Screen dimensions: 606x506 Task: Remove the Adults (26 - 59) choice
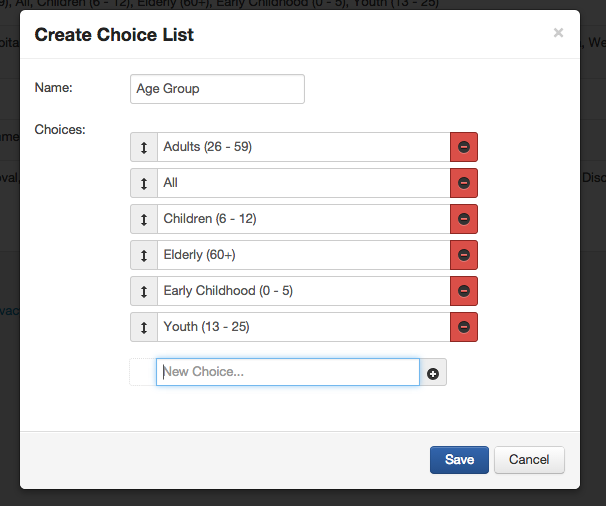click(463, 147)
